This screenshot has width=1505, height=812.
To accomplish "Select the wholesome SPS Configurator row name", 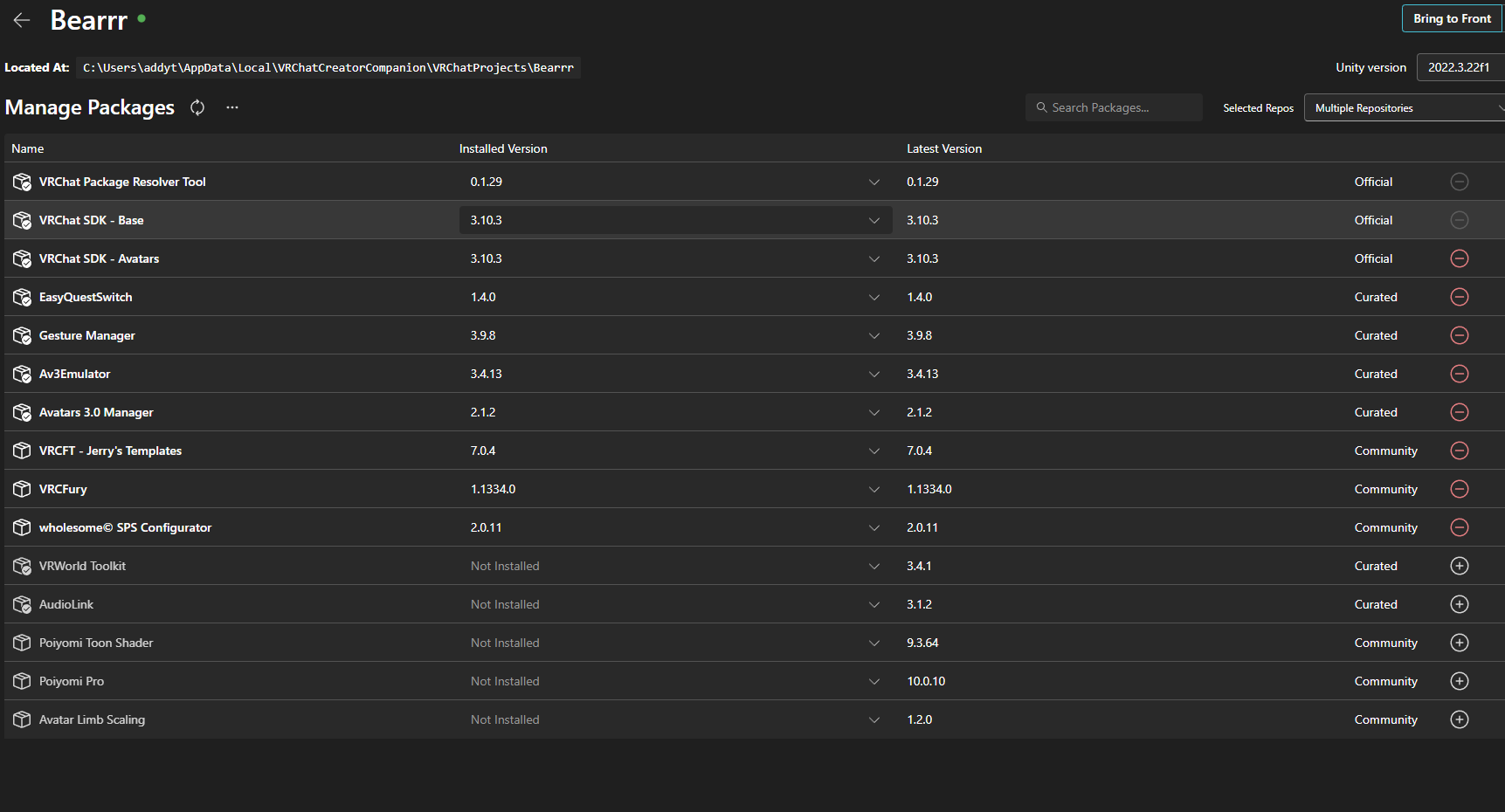I will pyautogui.click(x=125, y=527).
